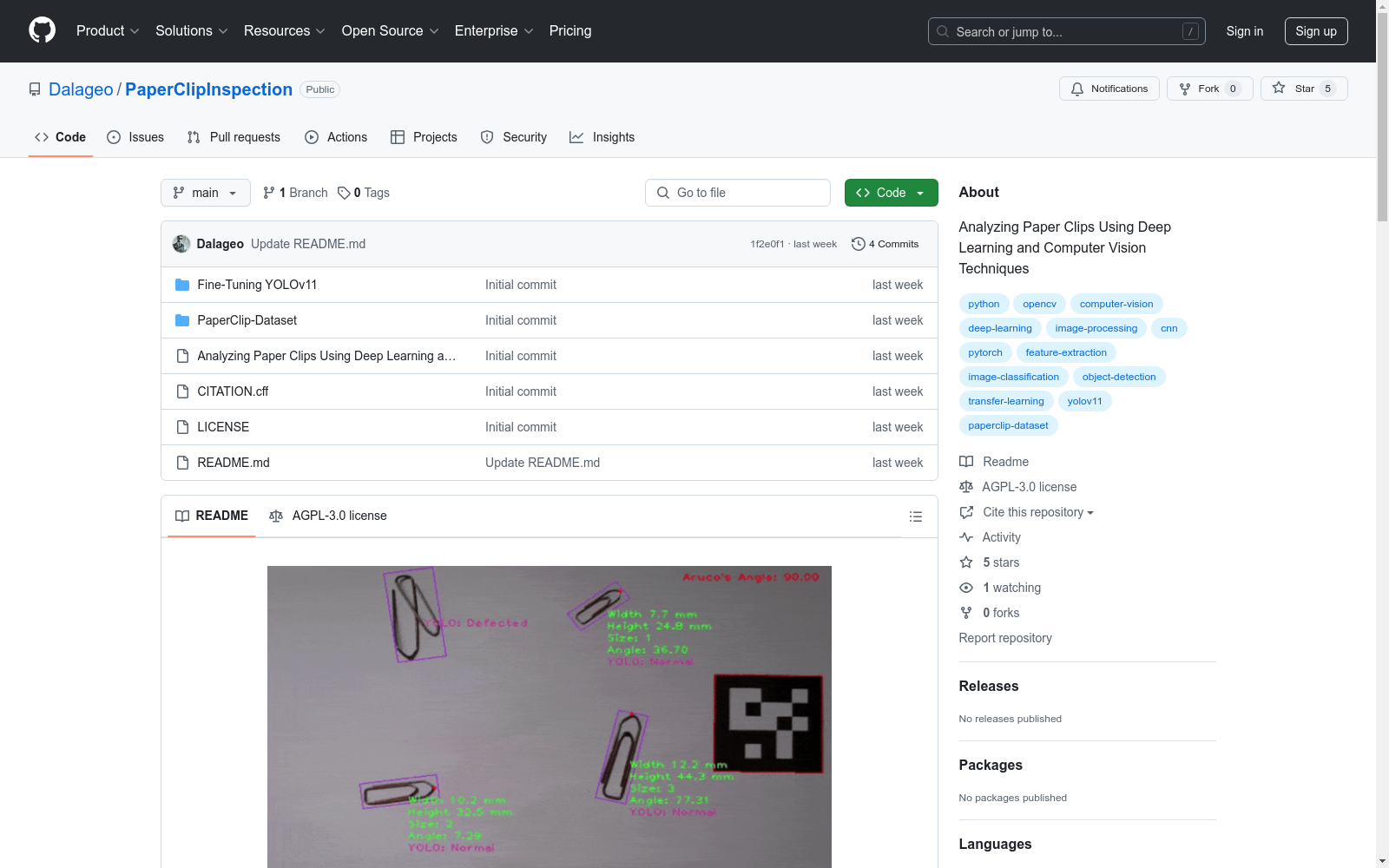Select the Code tab

61,137
